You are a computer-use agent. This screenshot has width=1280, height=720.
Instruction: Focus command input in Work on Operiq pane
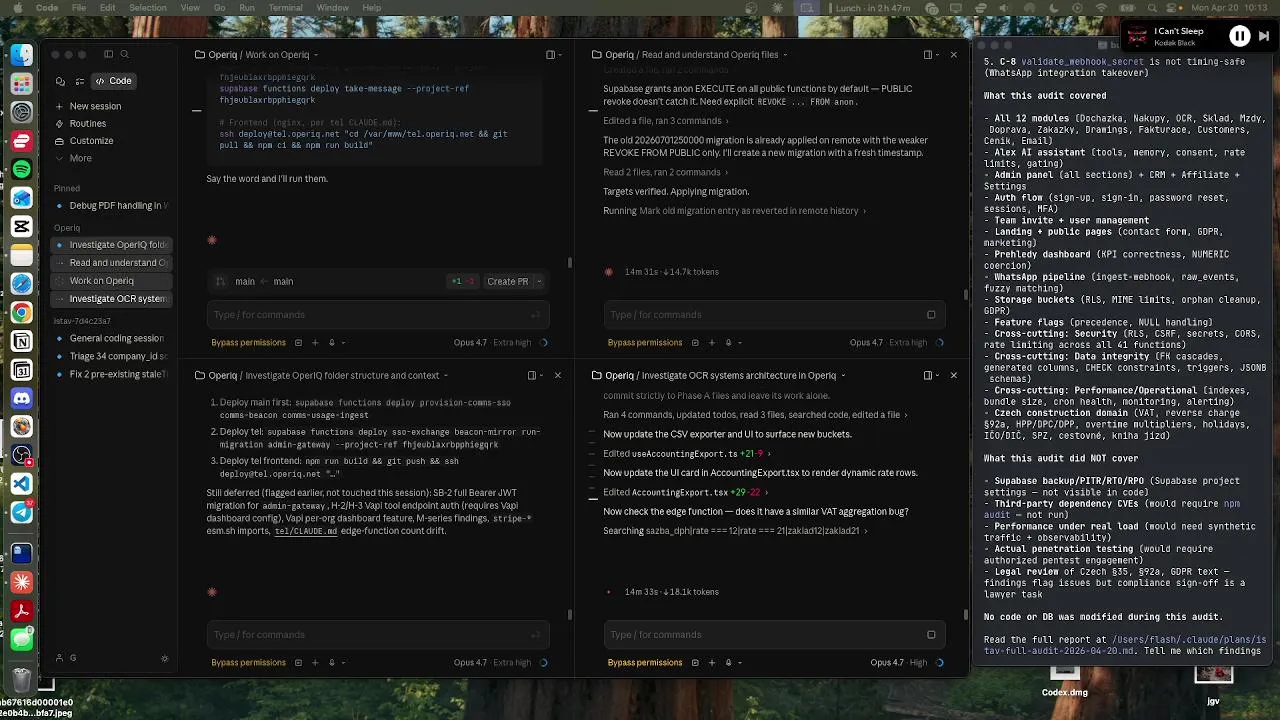(377, 315)
